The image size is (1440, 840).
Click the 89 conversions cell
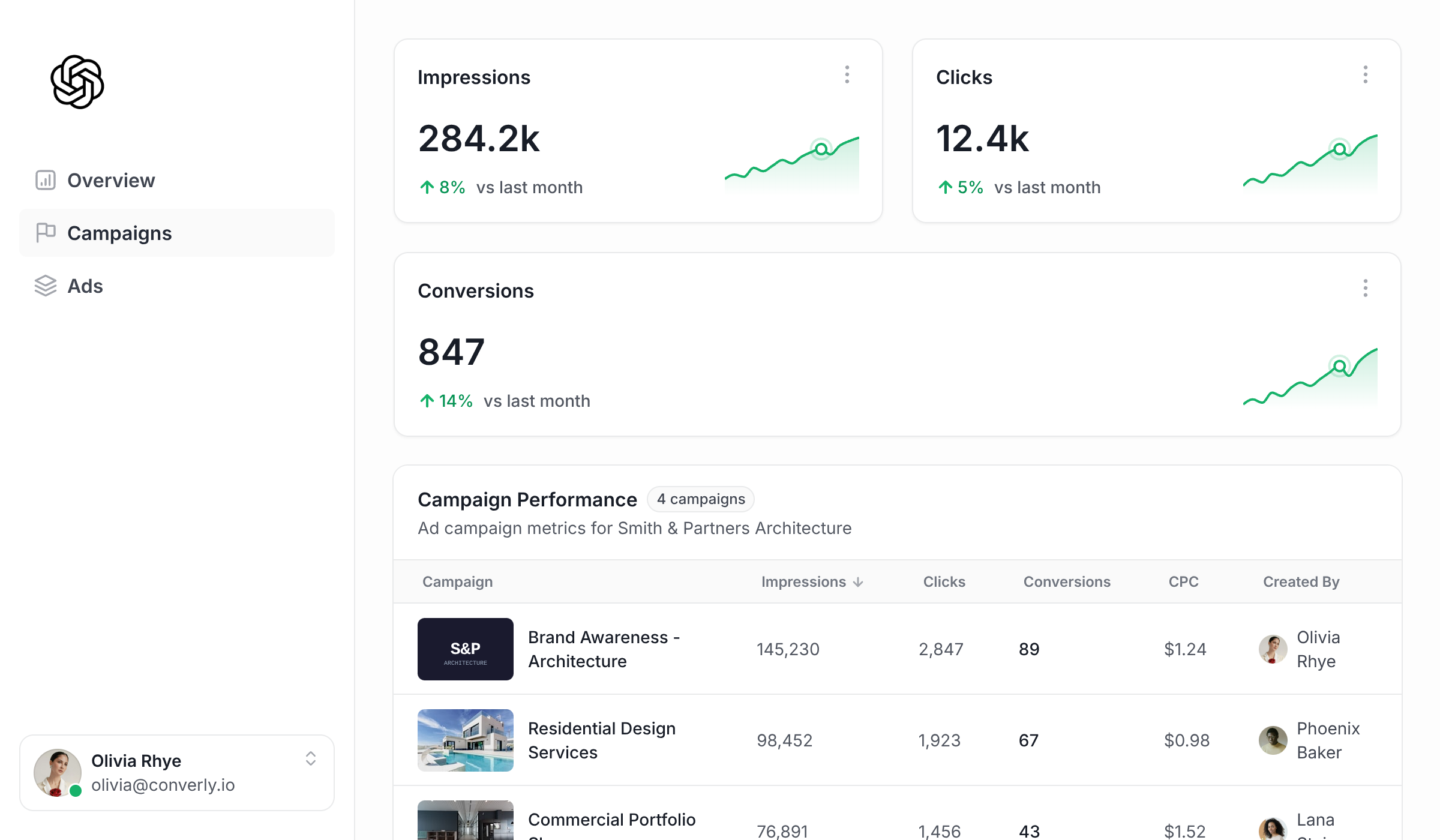[x=1029, y=649]
